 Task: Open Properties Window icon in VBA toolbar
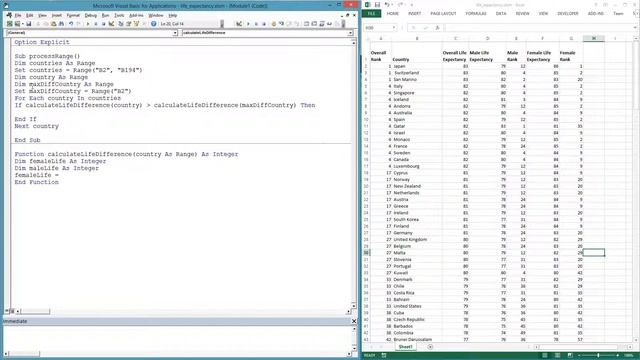(x=129, y=24)
